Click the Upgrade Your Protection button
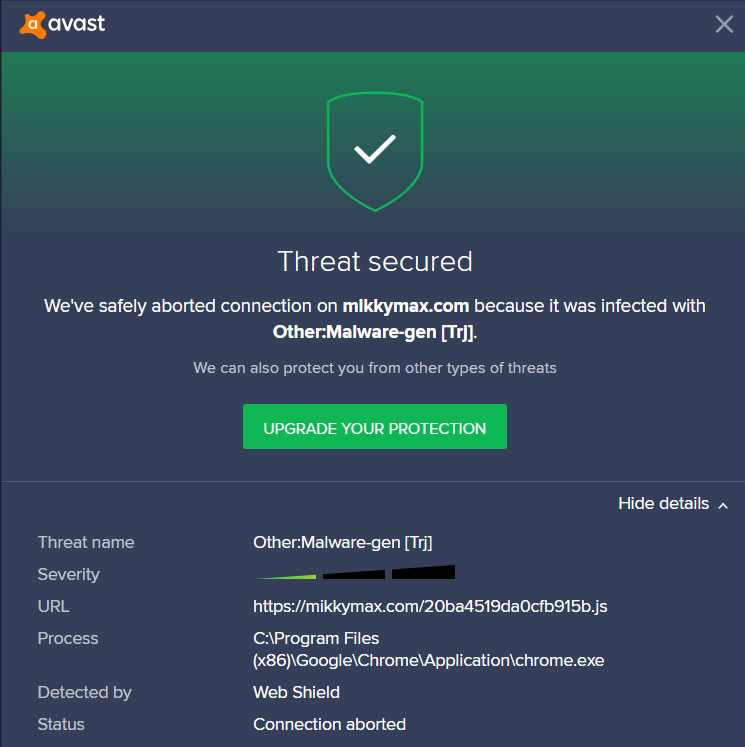745x747 pixels. point(375,428)
